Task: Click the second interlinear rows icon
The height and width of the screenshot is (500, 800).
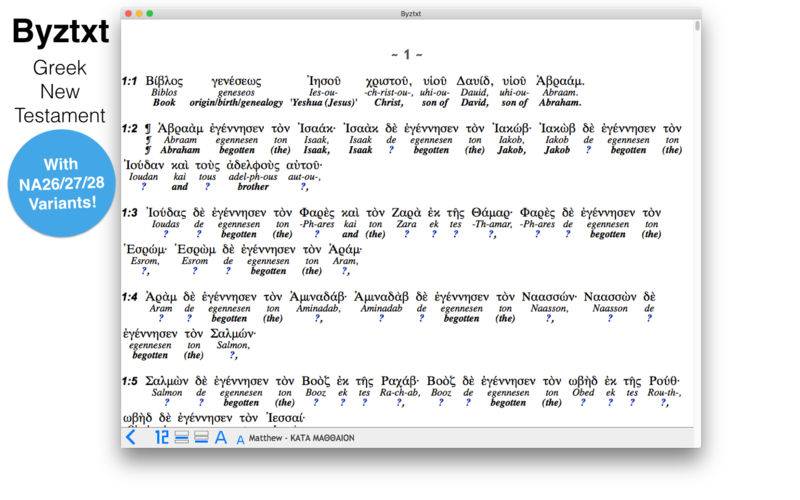Action: point(201,437)
